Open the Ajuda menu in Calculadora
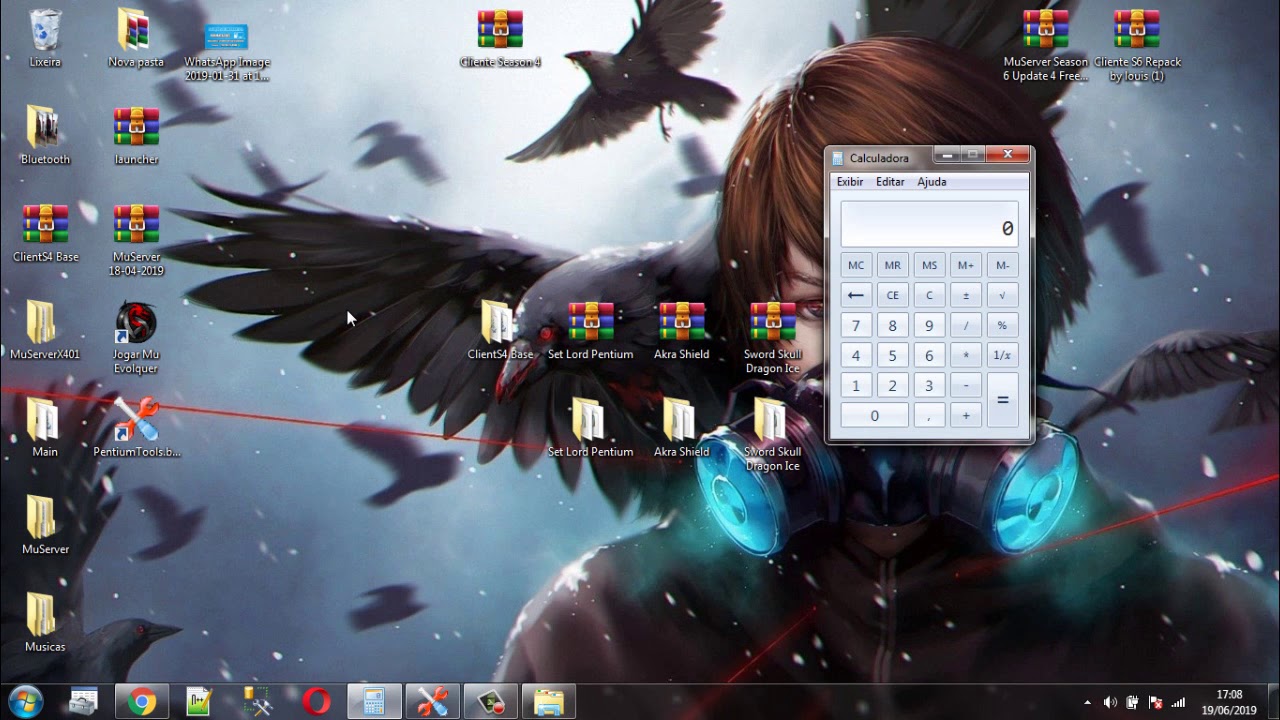This screenshot has width=1280, height=720. (932, 182)
